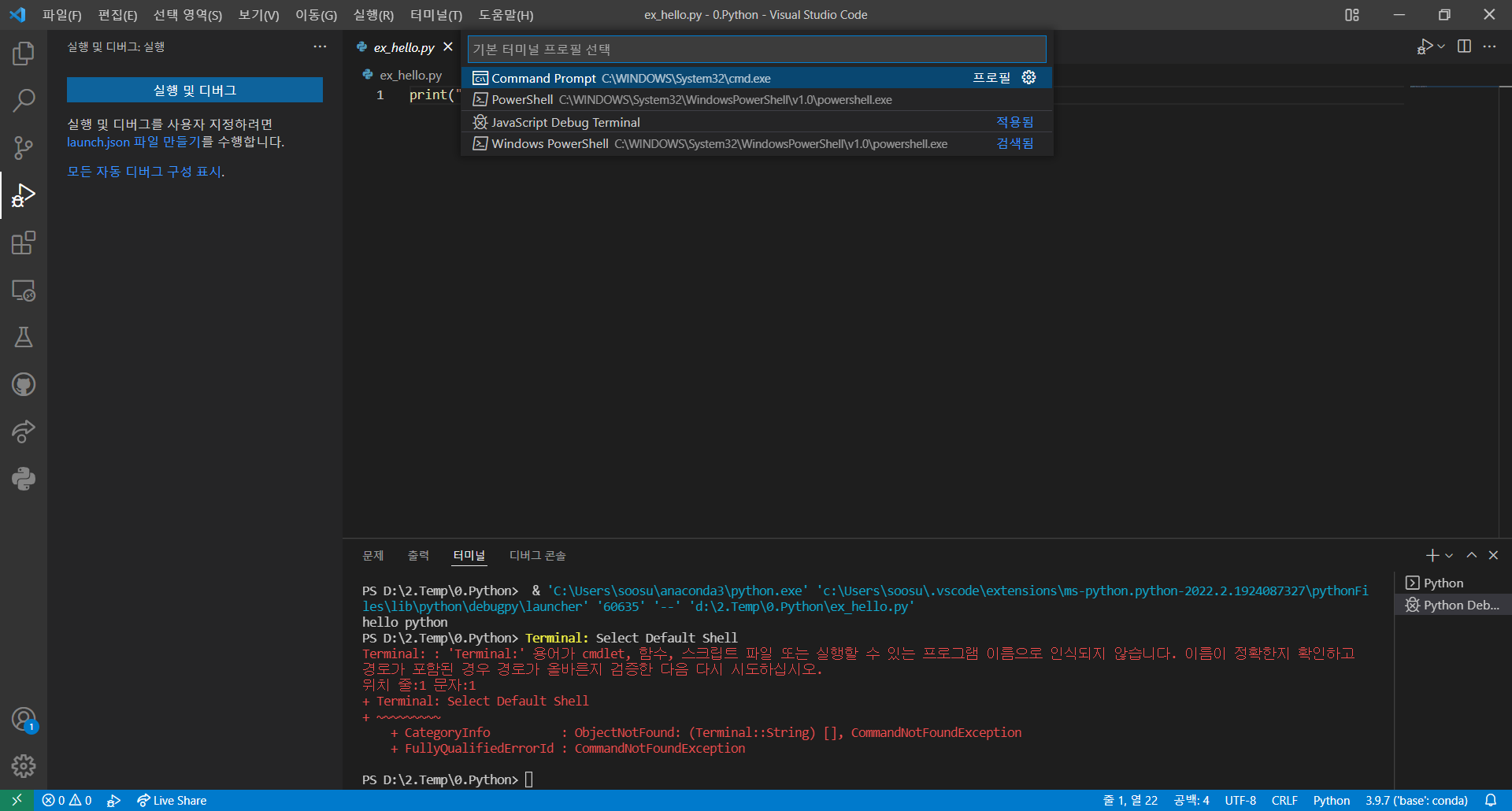Screen dimensions: 1512x811
Task: Select the Python Deb... terminal entry
Action: pos(1453,605)
